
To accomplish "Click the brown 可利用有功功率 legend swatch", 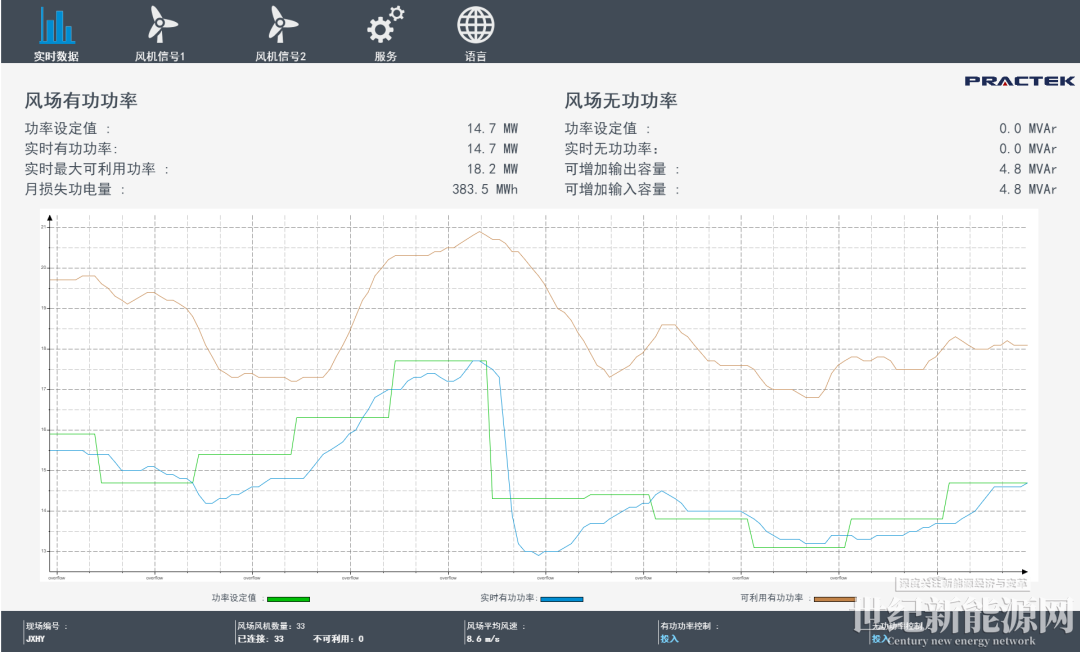I will (834, 599).
